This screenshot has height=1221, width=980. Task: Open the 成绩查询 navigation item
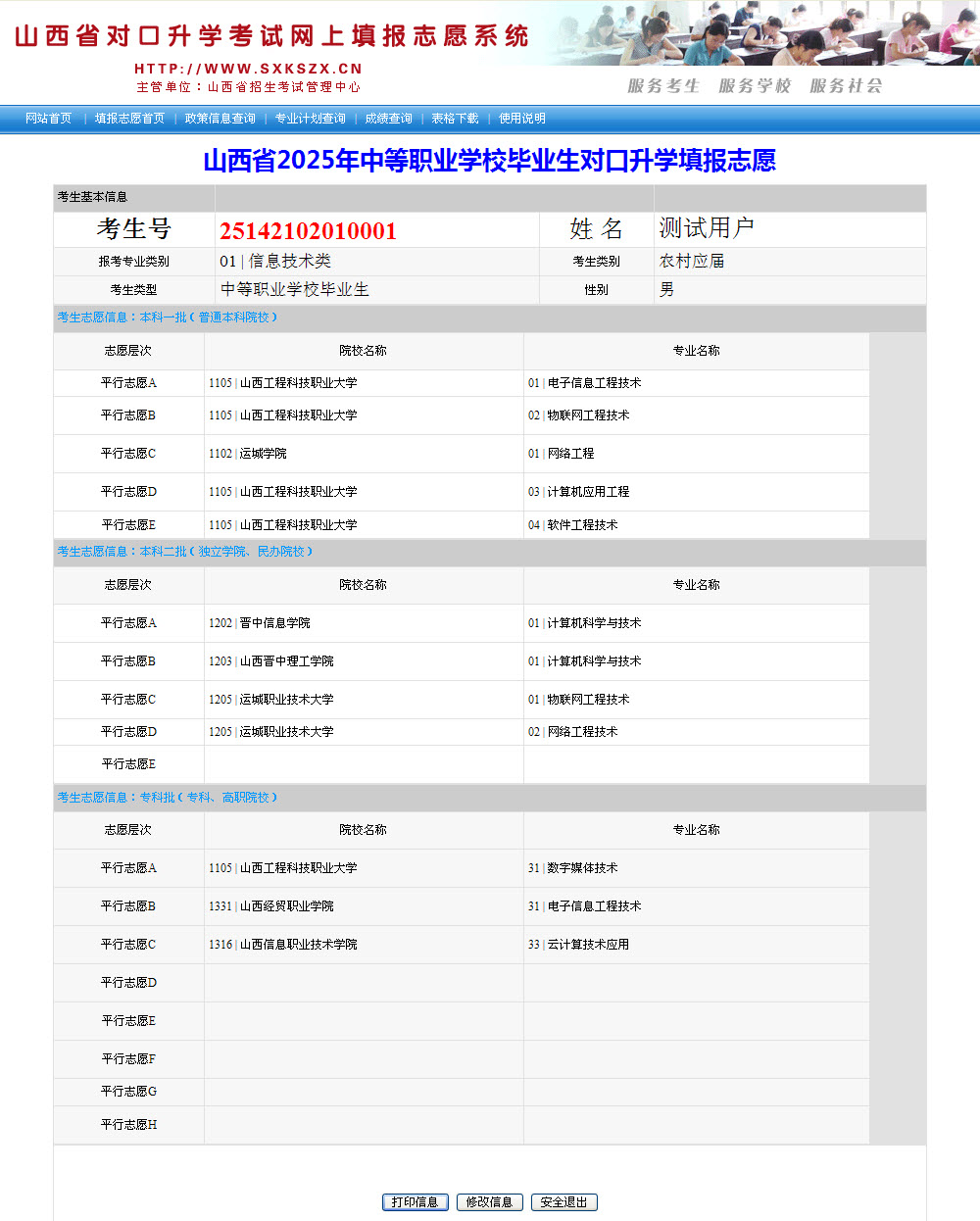coord(388,118)
